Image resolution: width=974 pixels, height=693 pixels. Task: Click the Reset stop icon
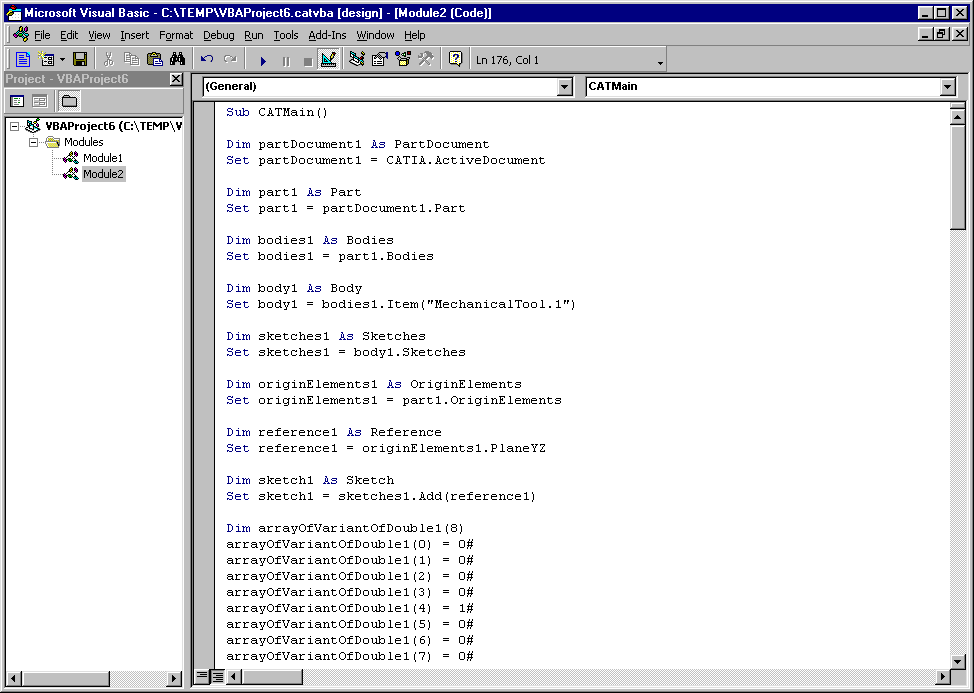pyautogui.click(x=307, y=61)
